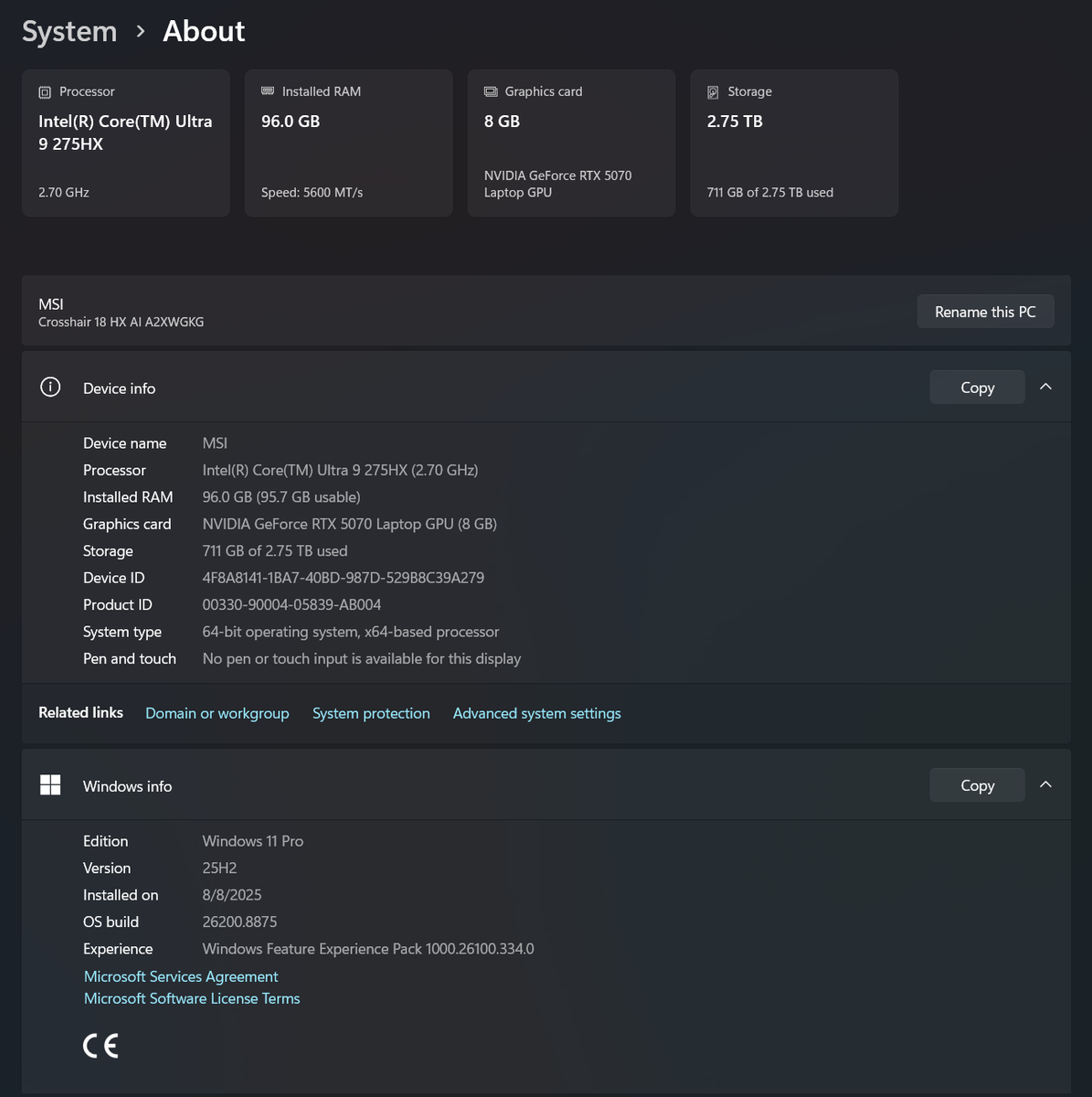
Task: Click NVIDIA GeForce RTX 5070 Laptop GPU (8 GB) value
Action: pyautogui.click(x=350, y=524)
